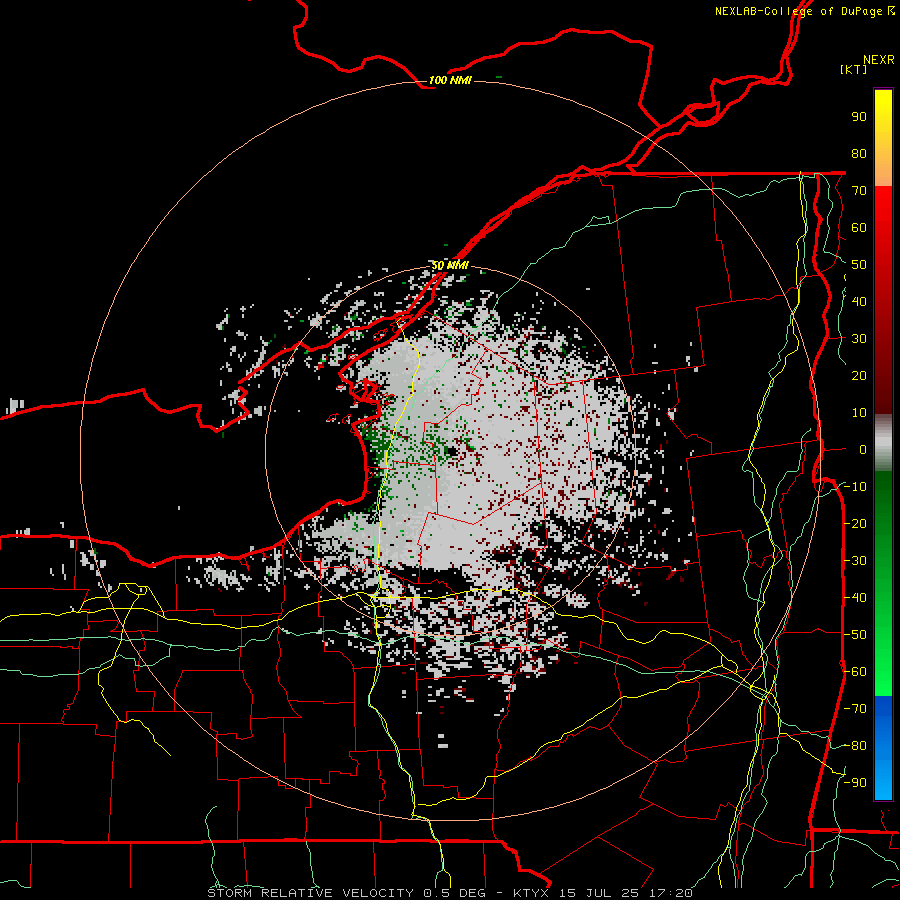Click the NEXR label above the scale
Screen dimensions: 900x900
point(879,60)
